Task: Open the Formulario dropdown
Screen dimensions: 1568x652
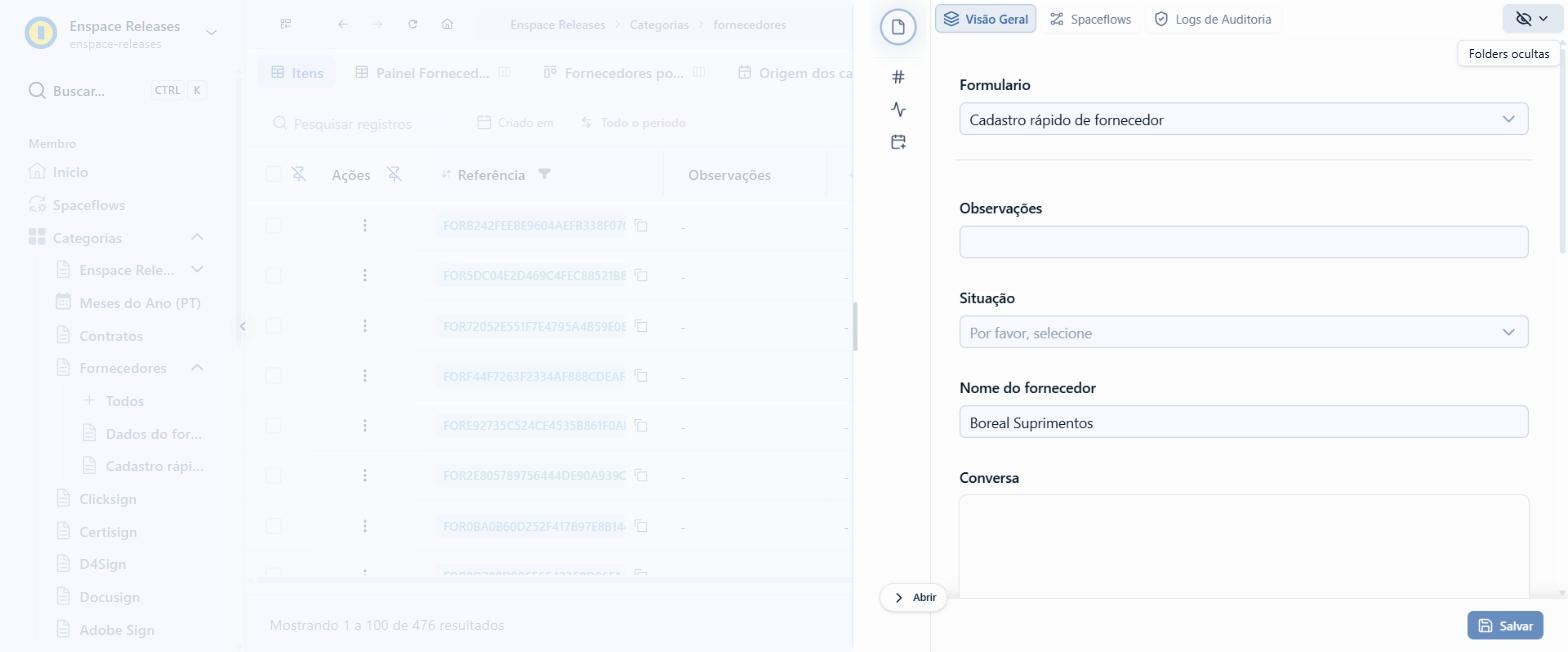Action: coord(1243,119)
